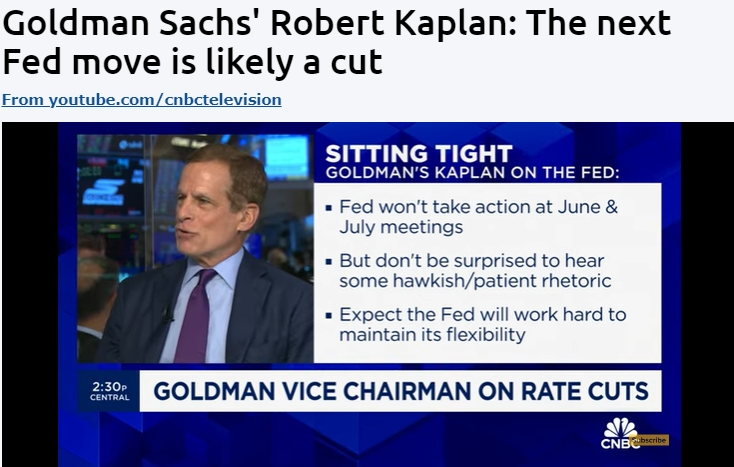Screen dimensions: 734x467
Task: Click the Goldman Vice Chairman on Rate Cuts banner
Action: tap(401, 391)
